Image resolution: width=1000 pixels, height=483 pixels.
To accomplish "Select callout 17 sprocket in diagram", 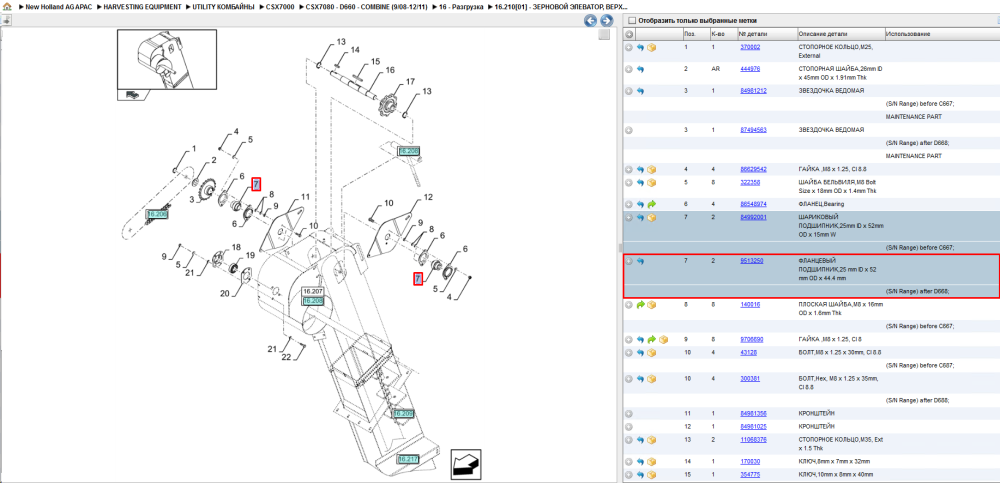I will point(409,82).
